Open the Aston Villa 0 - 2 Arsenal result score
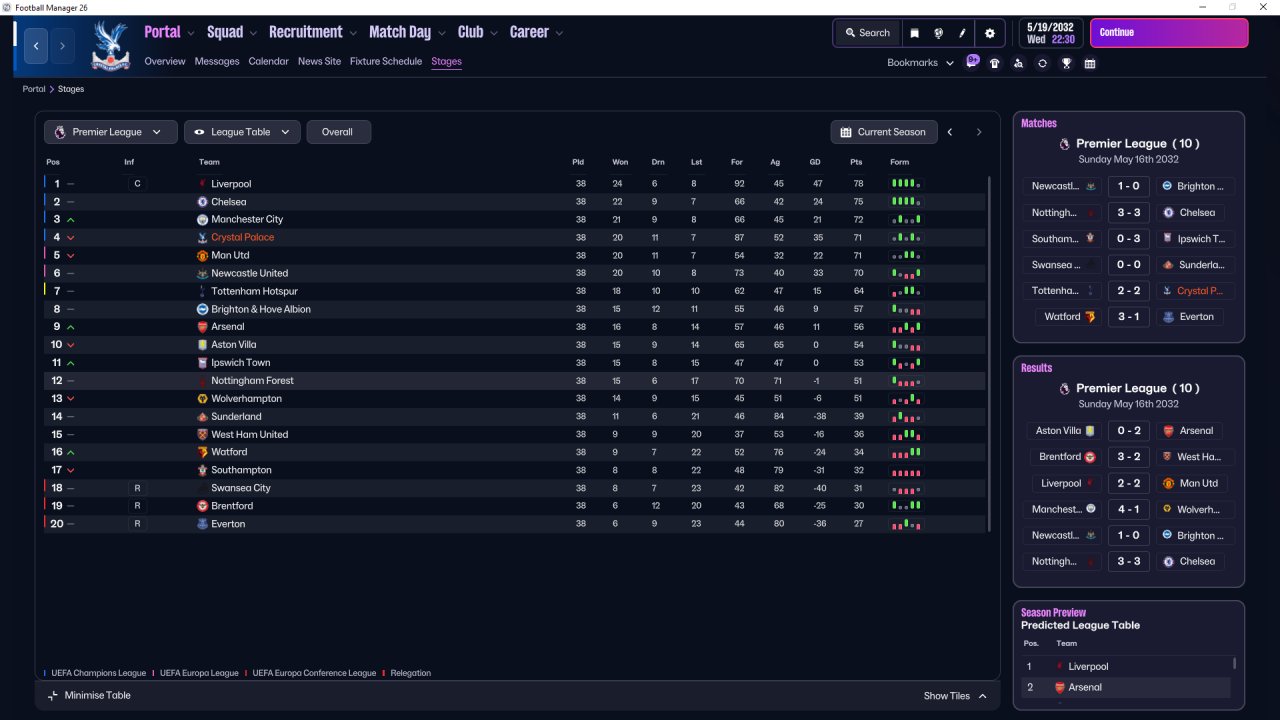Screen dimensions: 1280x720 point(1128,431)
